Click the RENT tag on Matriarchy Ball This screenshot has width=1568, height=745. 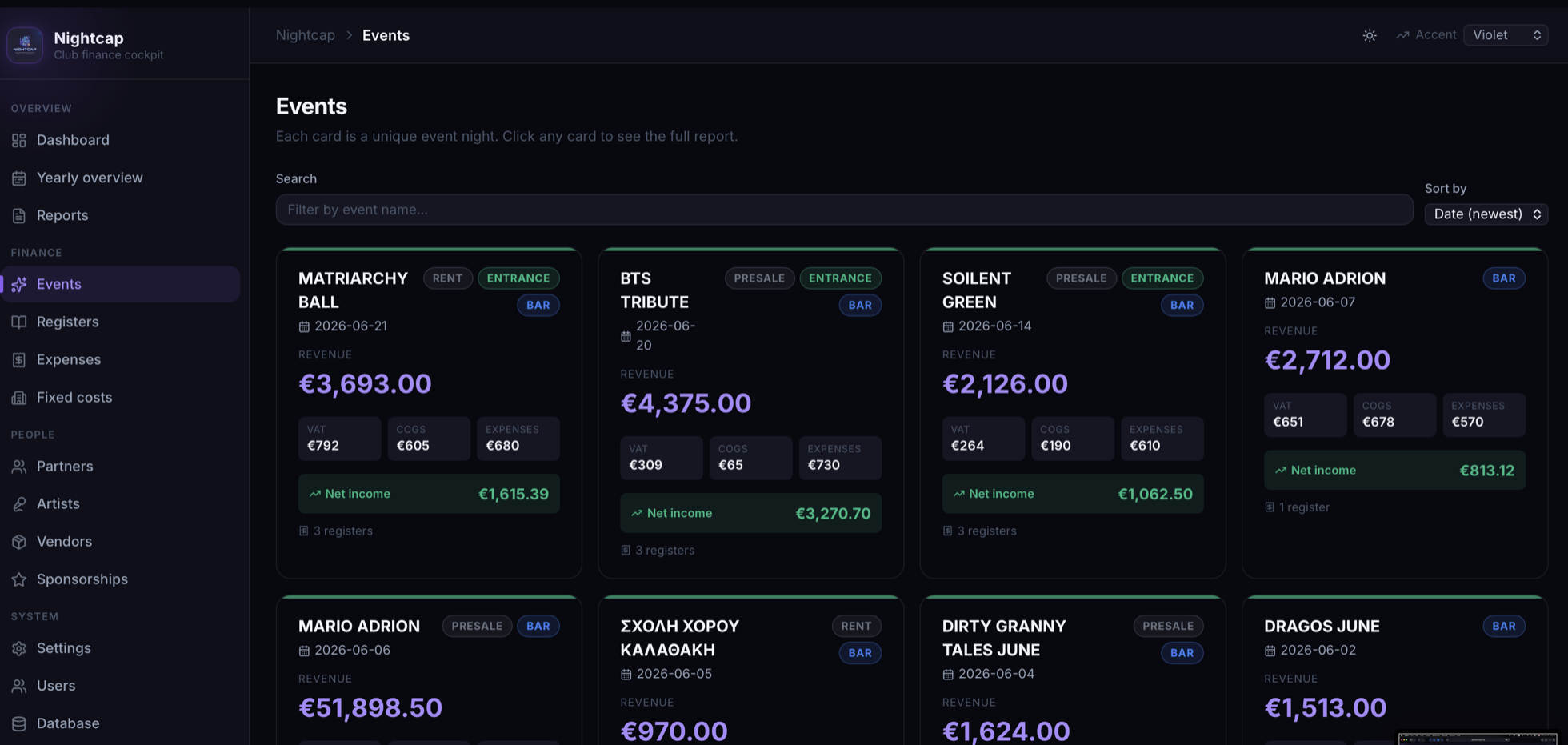click(447, 278)
